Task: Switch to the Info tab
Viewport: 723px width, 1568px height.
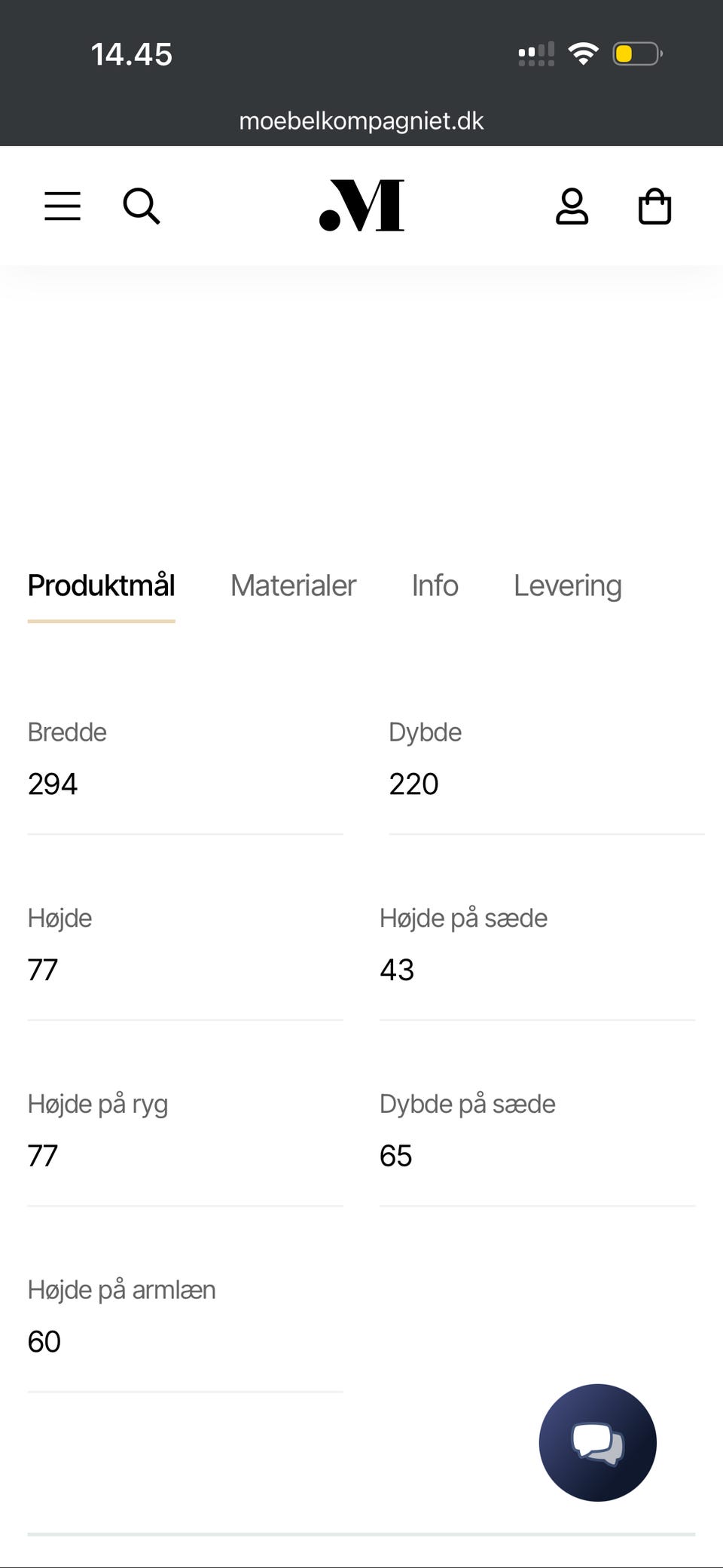Action: (435, 585)
